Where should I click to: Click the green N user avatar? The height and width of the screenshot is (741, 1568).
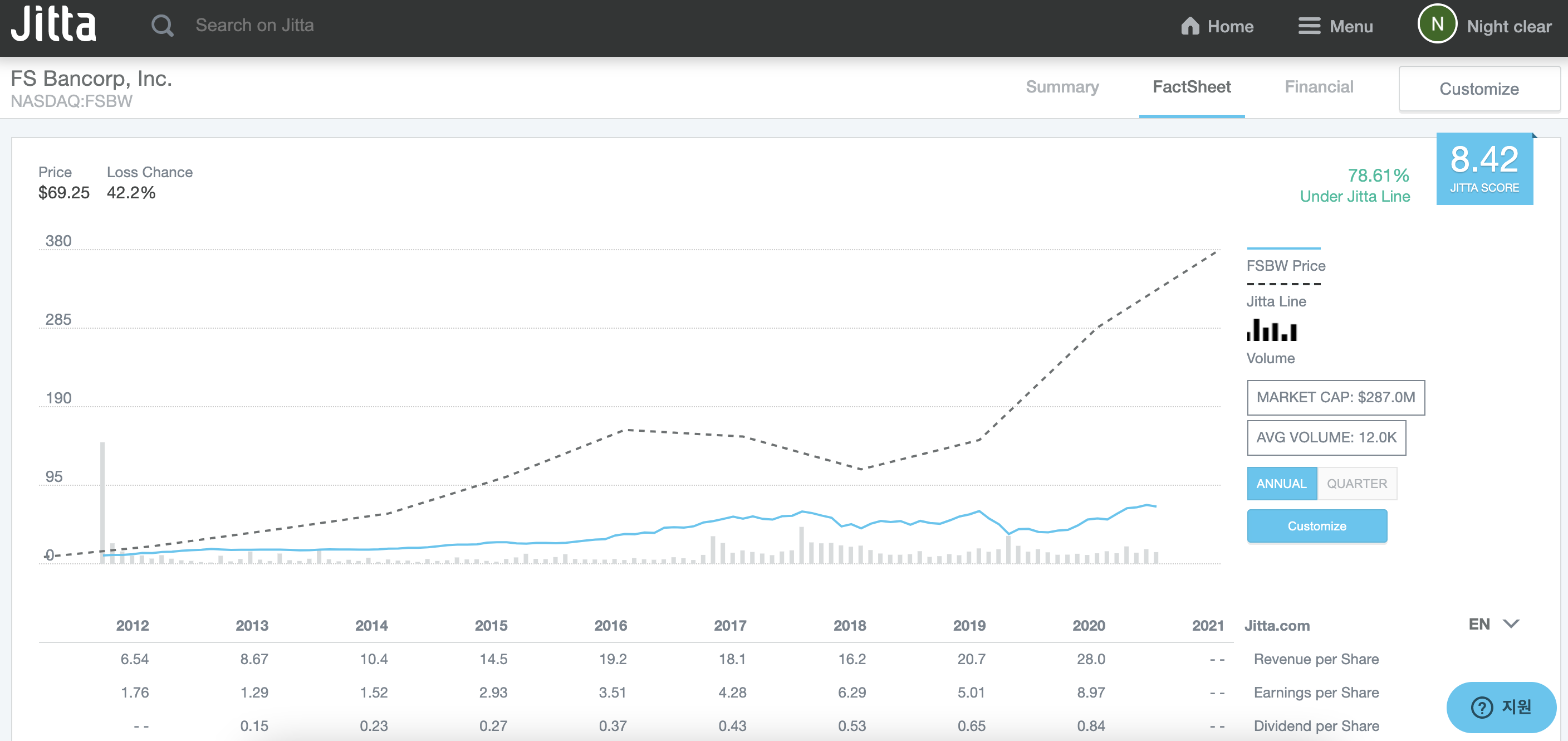1437,25
